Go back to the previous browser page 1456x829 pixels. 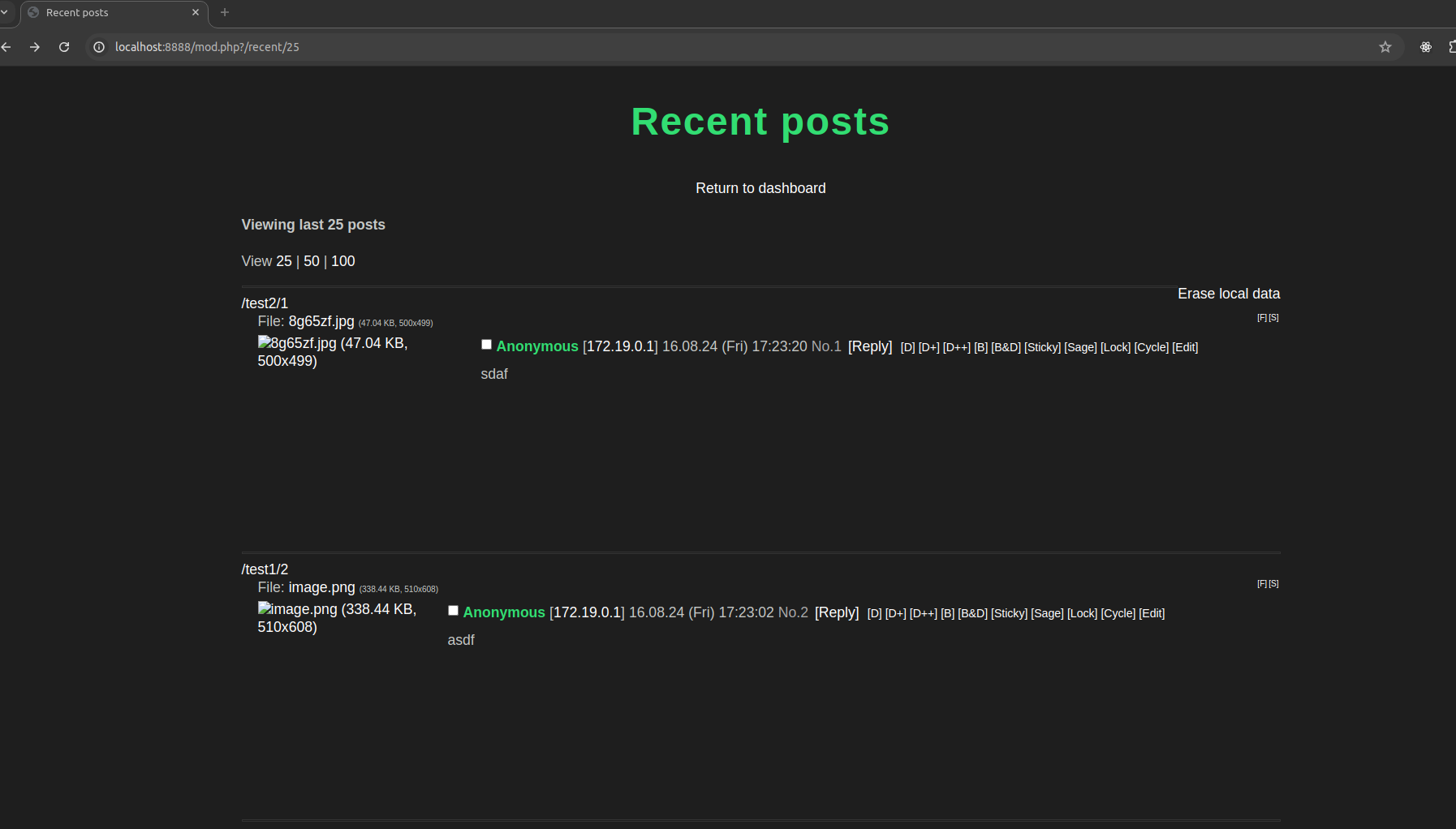click(6, 47)
